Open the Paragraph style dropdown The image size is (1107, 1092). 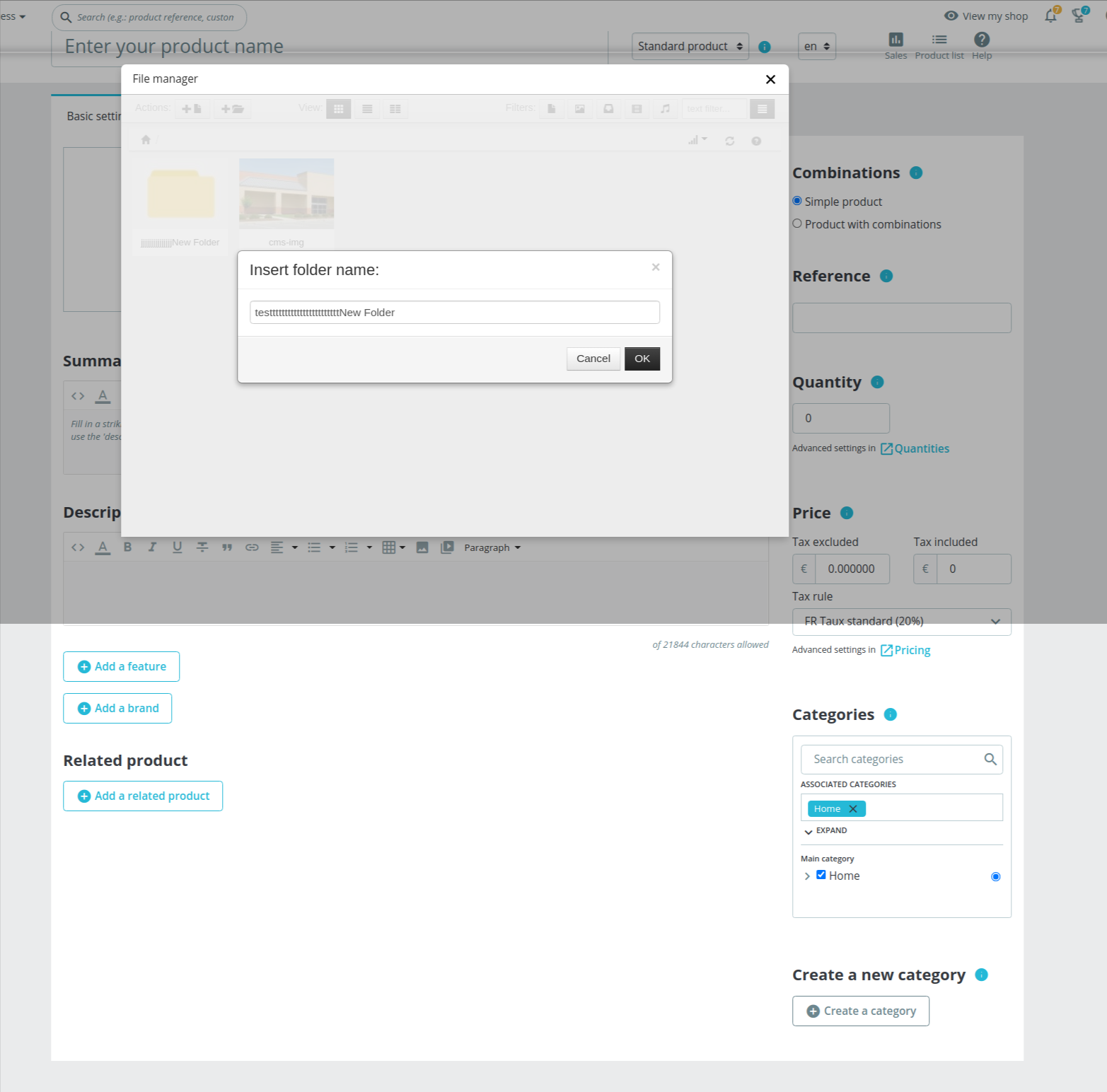[x=492, y=547]
